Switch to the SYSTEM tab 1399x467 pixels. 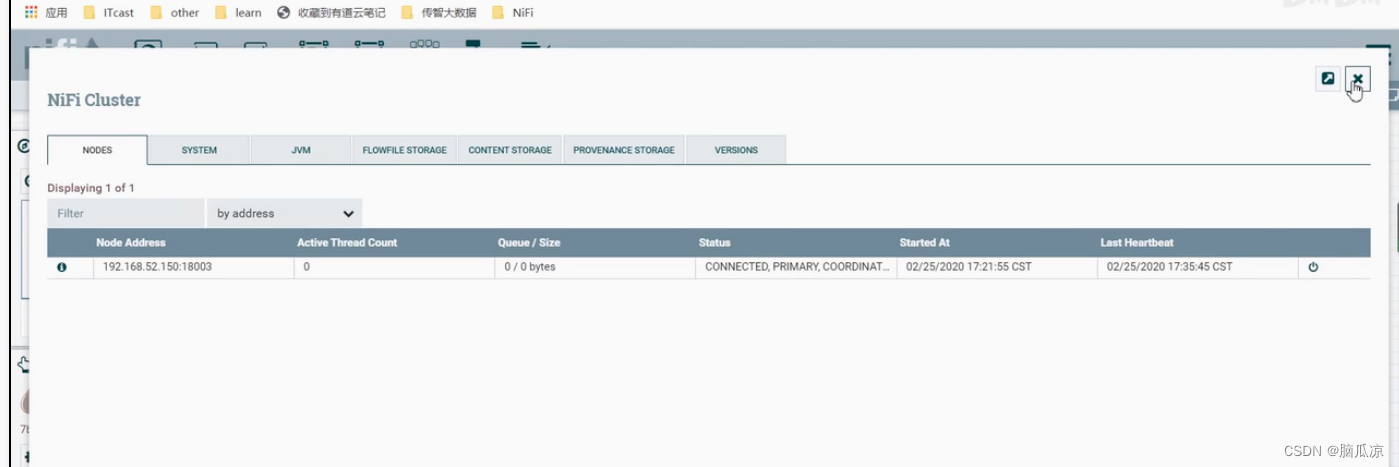[x=199, y=150]
